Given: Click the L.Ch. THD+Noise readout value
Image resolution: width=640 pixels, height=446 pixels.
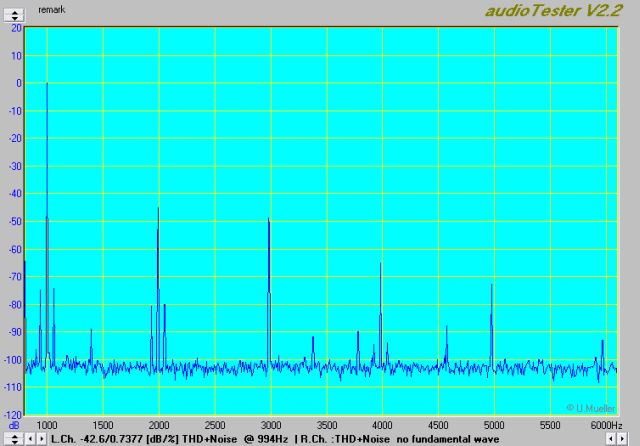Looking at the screenshot, I should (114, 439).
